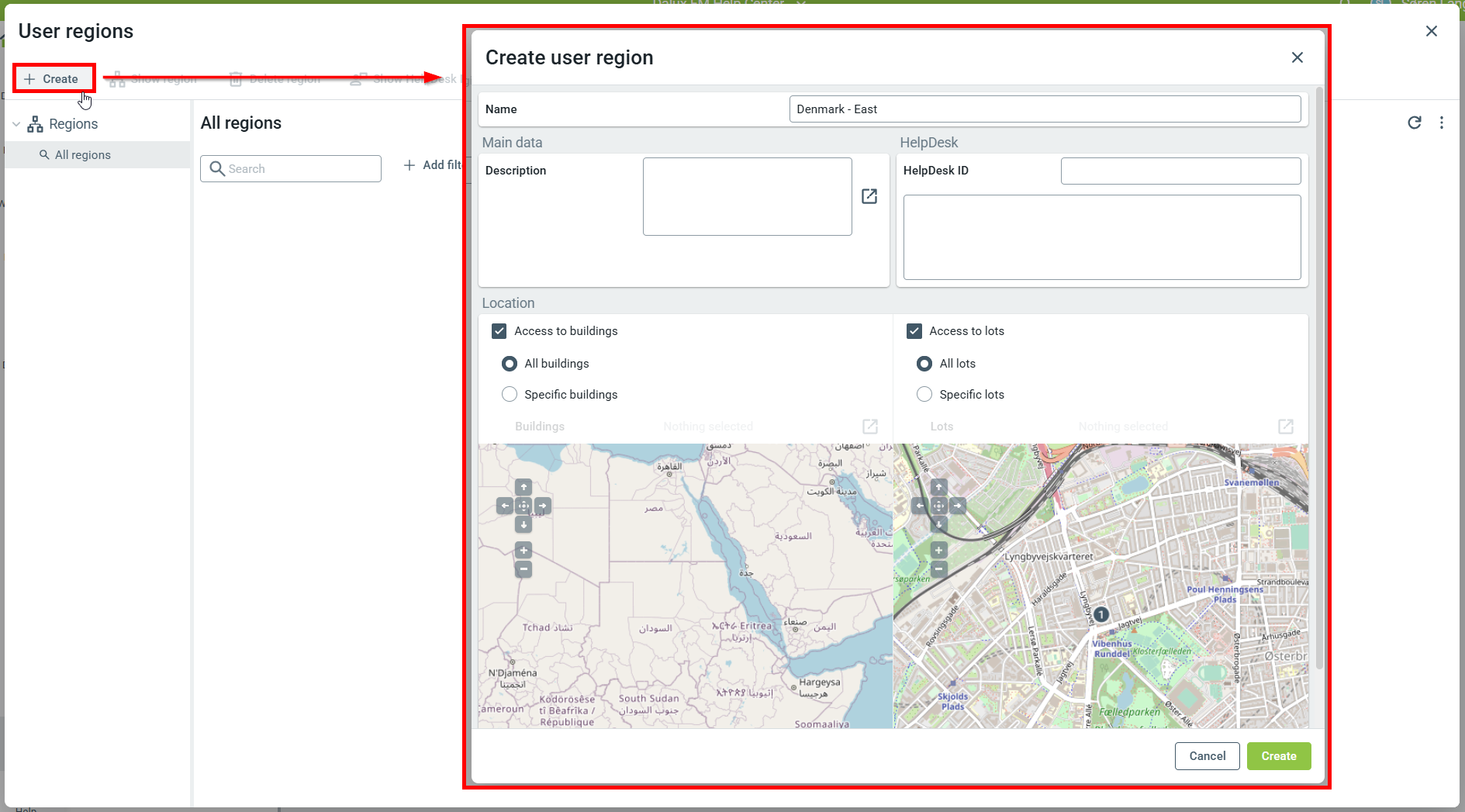Choose the Specific lots radio option

[924, 395]
